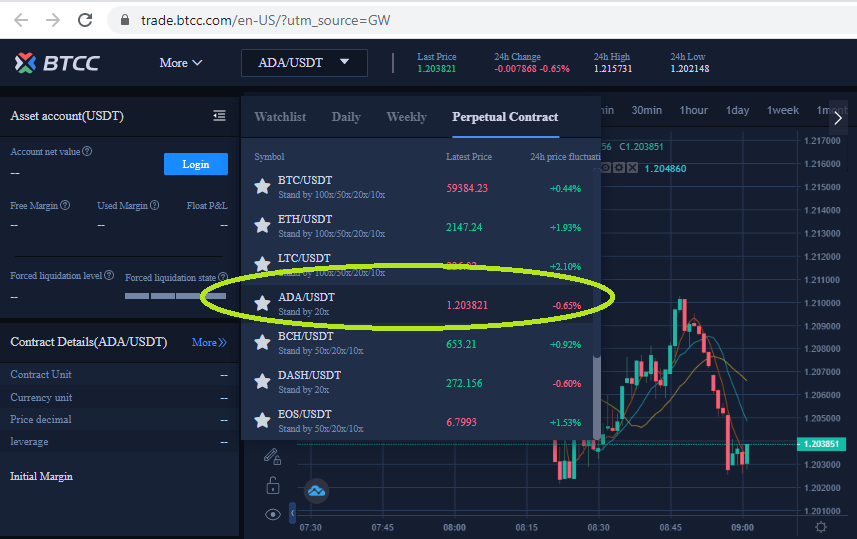Open the ADA/USDT pair selector dropdown

304,63
